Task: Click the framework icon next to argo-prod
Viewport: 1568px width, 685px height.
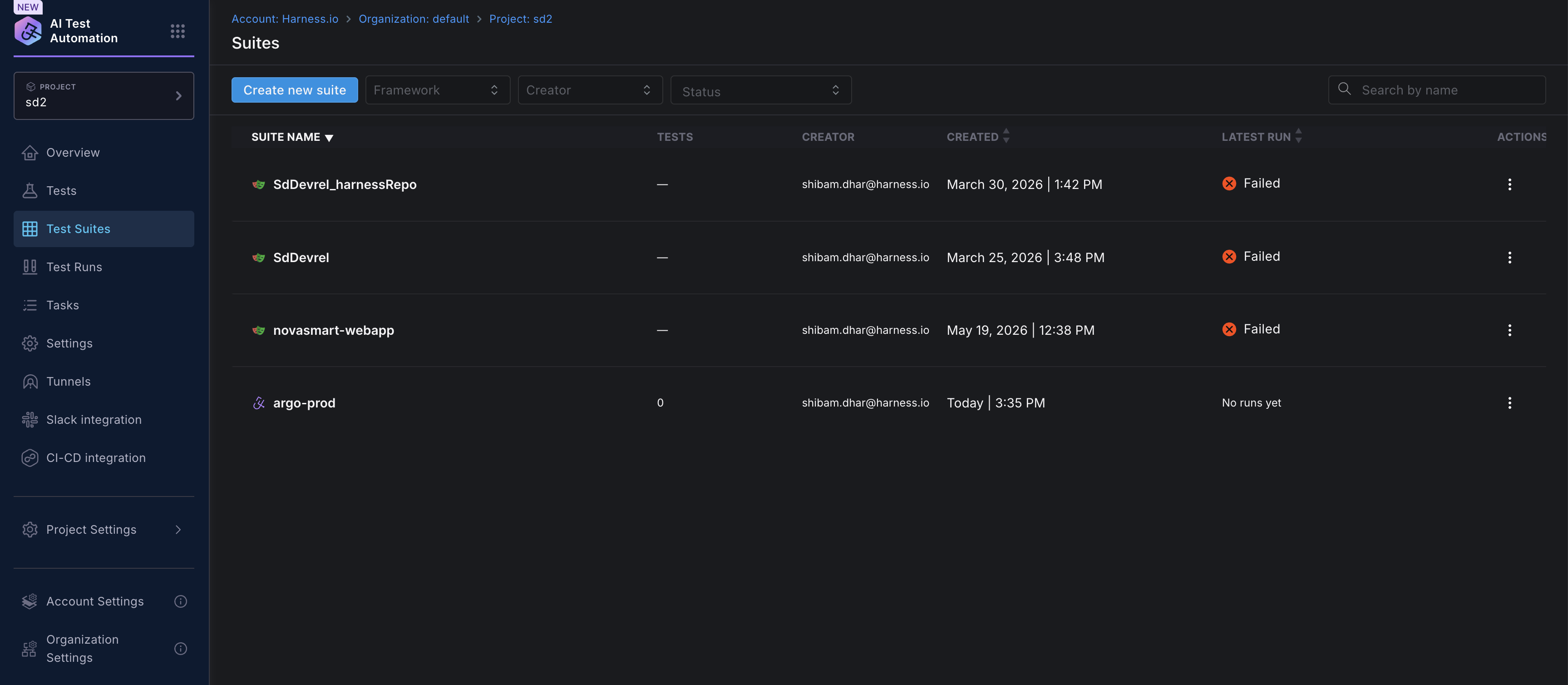Action: point(259,403)
